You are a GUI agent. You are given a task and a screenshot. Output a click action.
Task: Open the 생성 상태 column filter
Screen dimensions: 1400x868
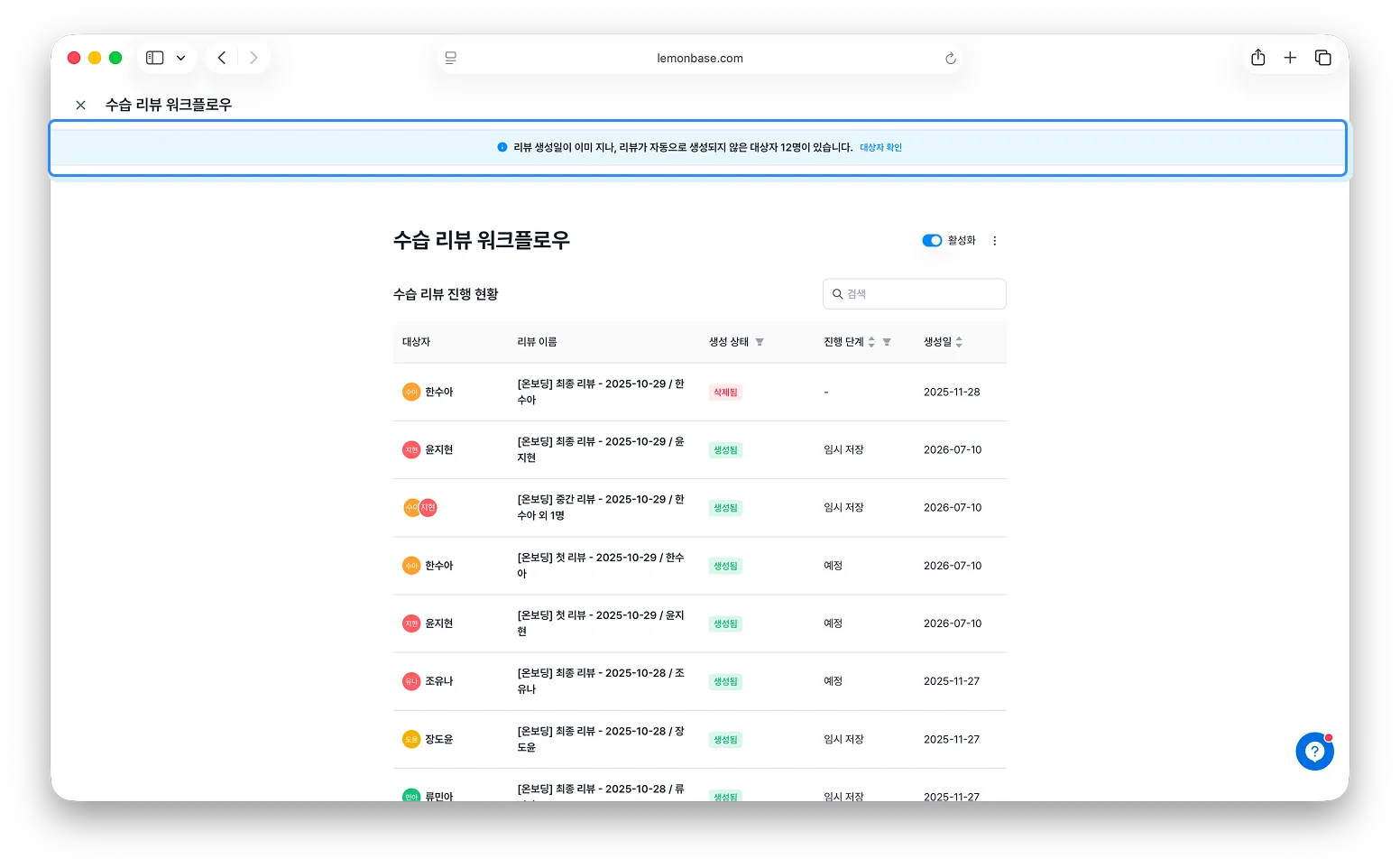click(x=760, y=342)
